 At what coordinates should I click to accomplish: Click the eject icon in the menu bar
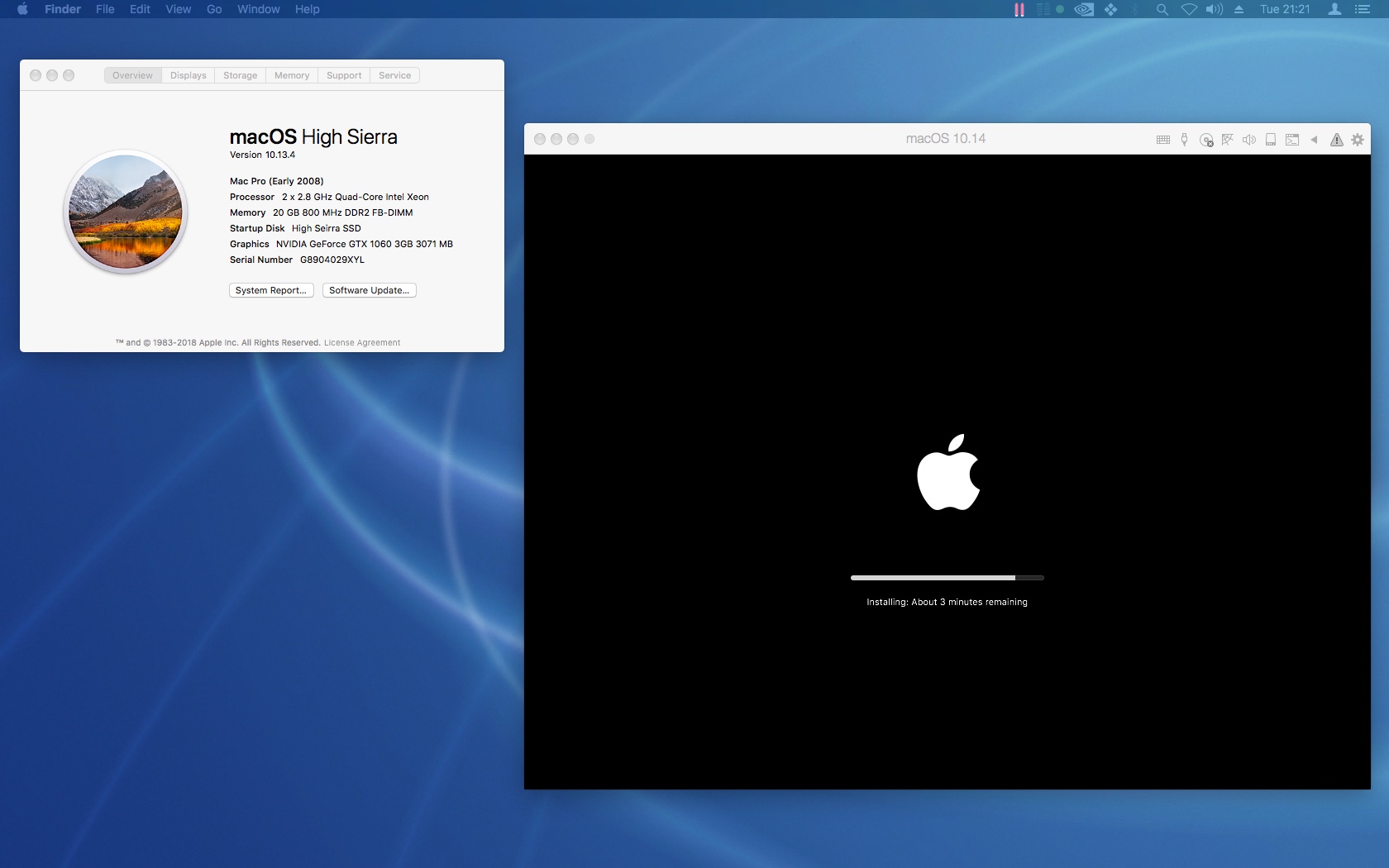point(1239,9)
